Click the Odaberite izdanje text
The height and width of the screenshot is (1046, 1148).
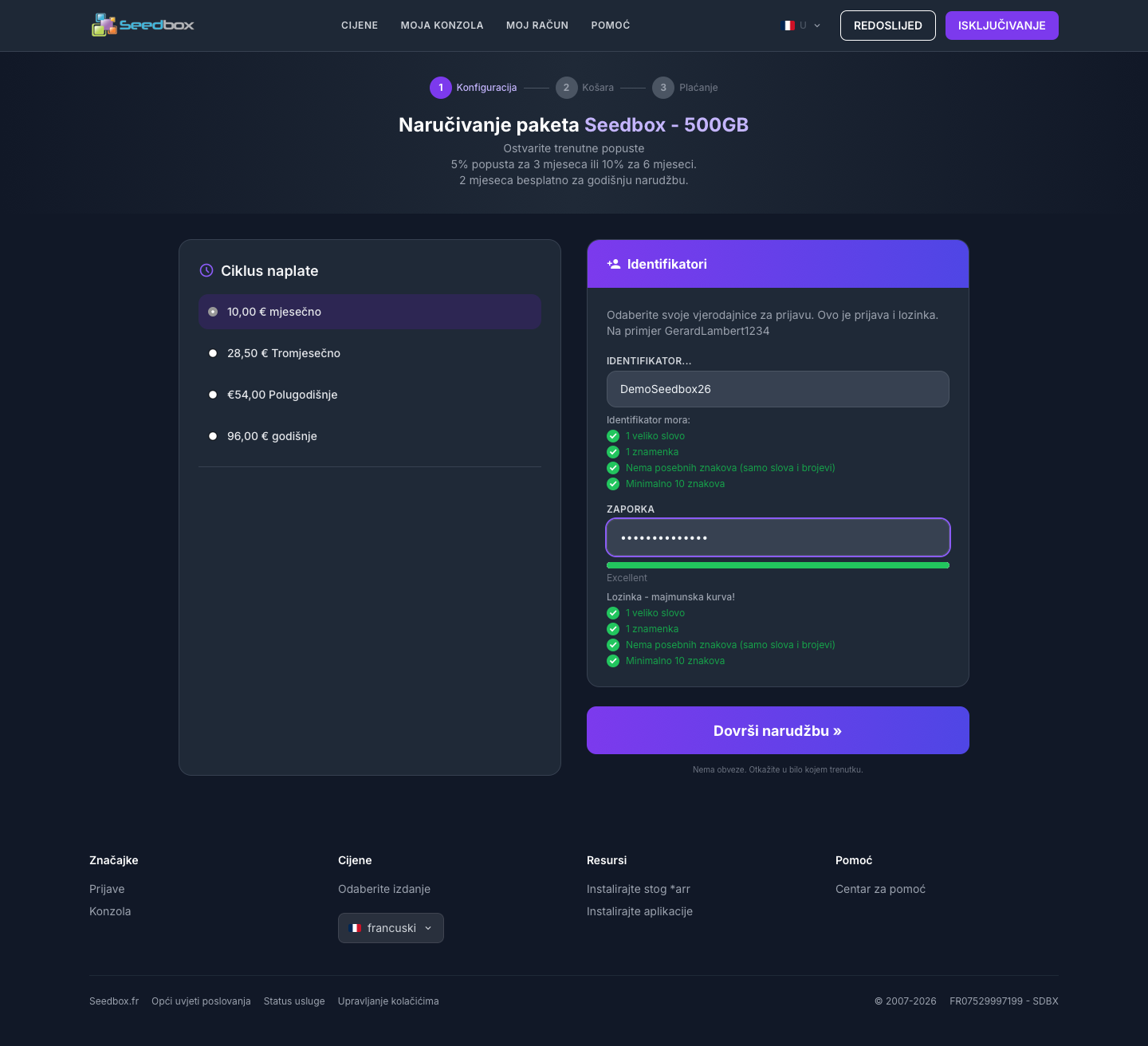384,889
